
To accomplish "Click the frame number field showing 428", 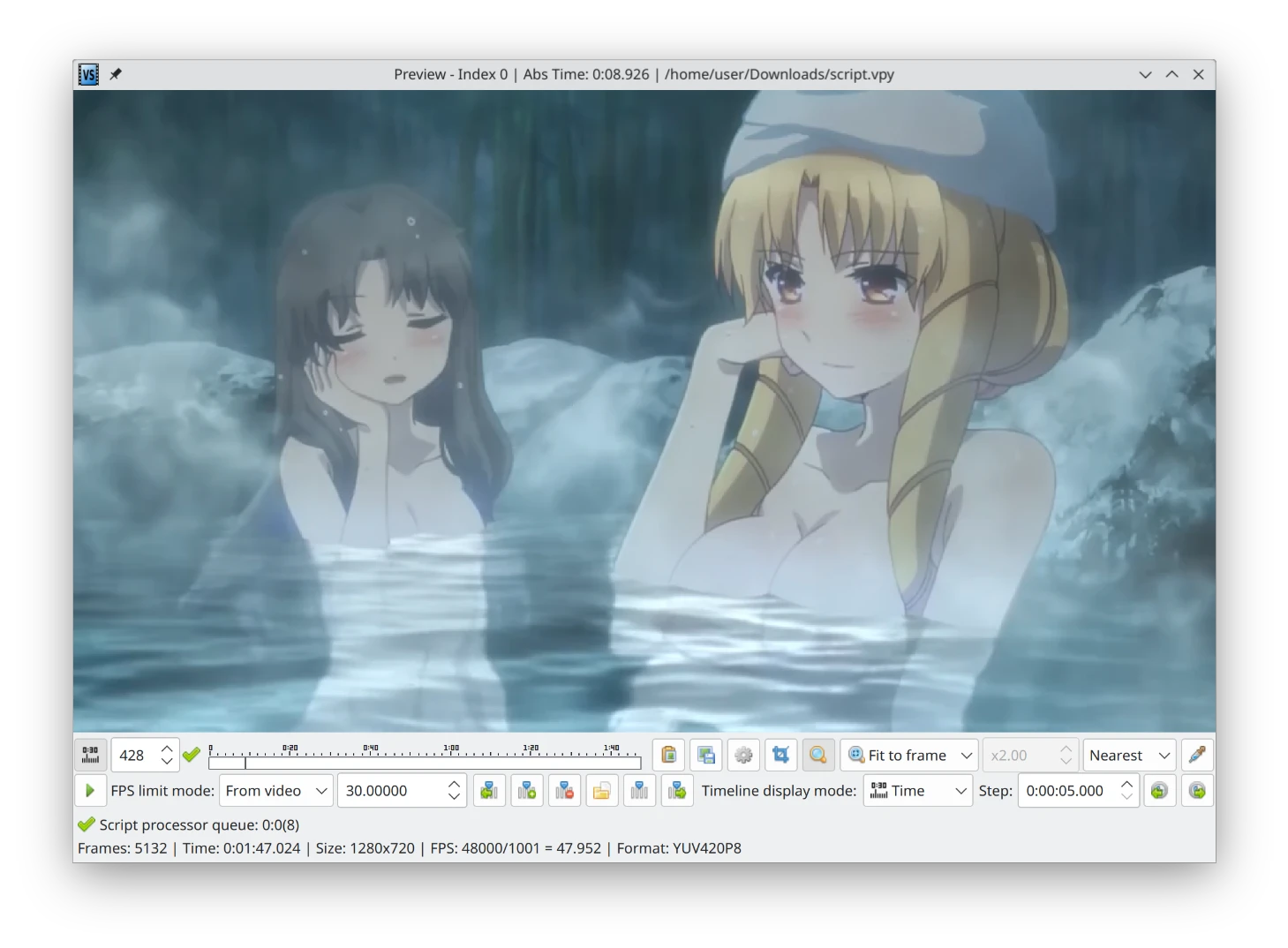I will tap(135, 756).
